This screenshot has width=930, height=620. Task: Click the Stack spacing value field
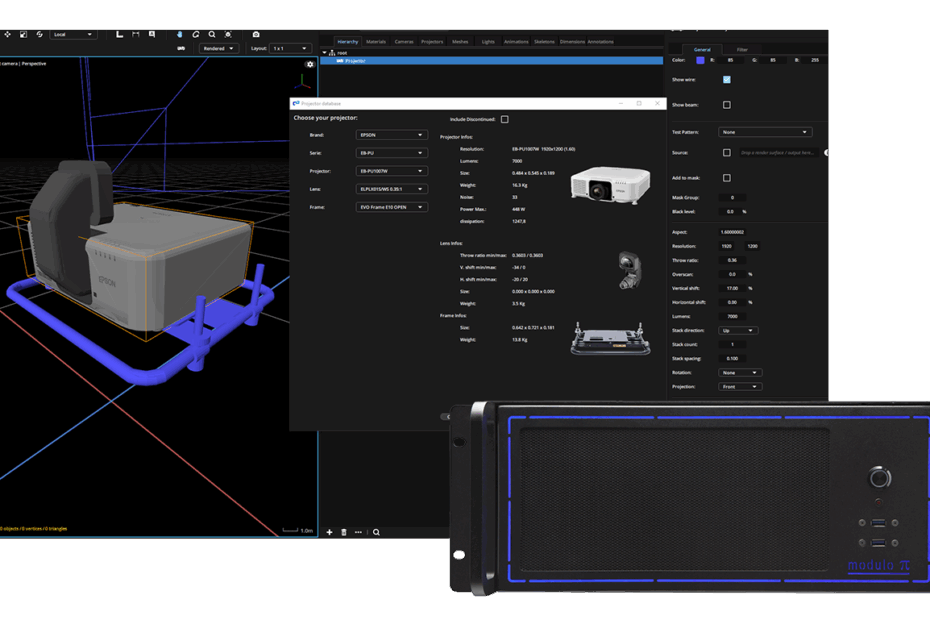732,358
